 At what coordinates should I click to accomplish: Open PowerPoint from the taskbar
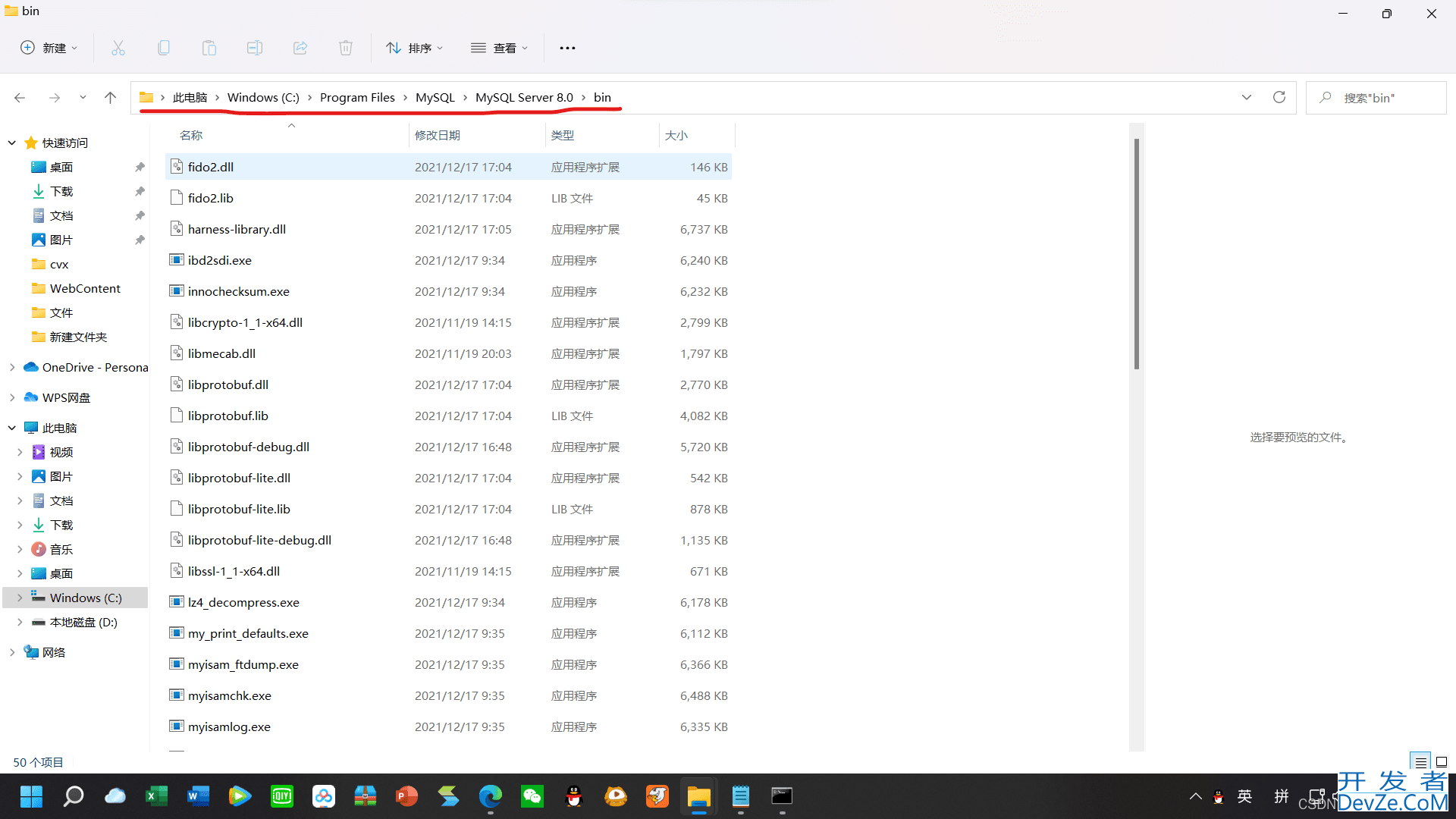(407, 796)
